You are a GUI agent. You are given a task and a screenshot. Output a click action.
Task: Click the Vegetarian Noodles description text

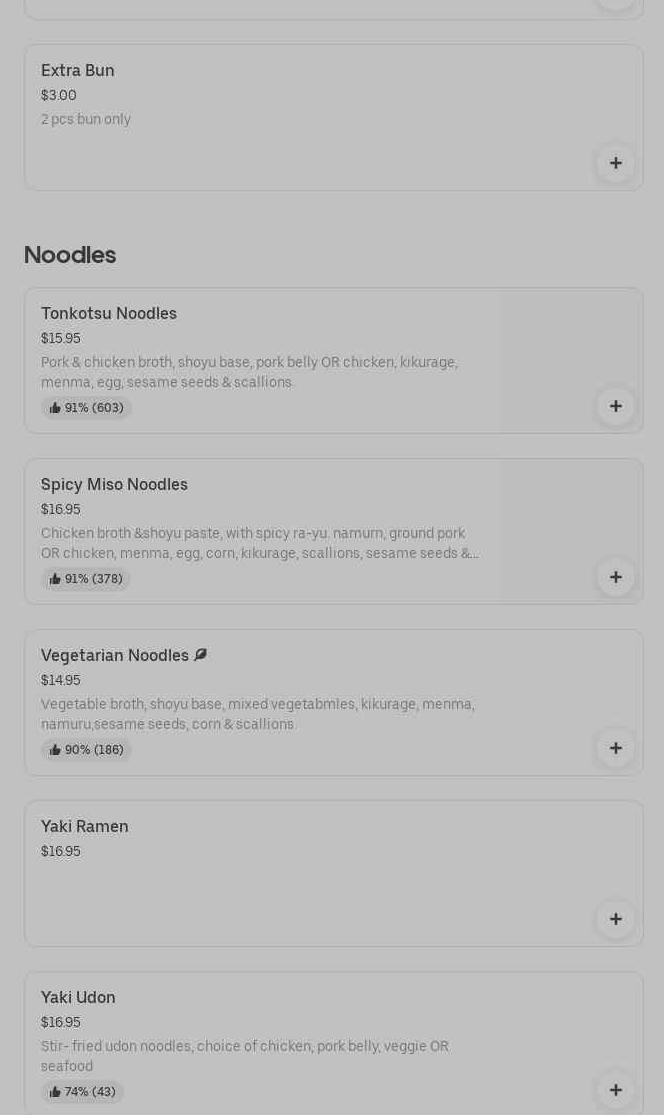(x=258, y=714)
